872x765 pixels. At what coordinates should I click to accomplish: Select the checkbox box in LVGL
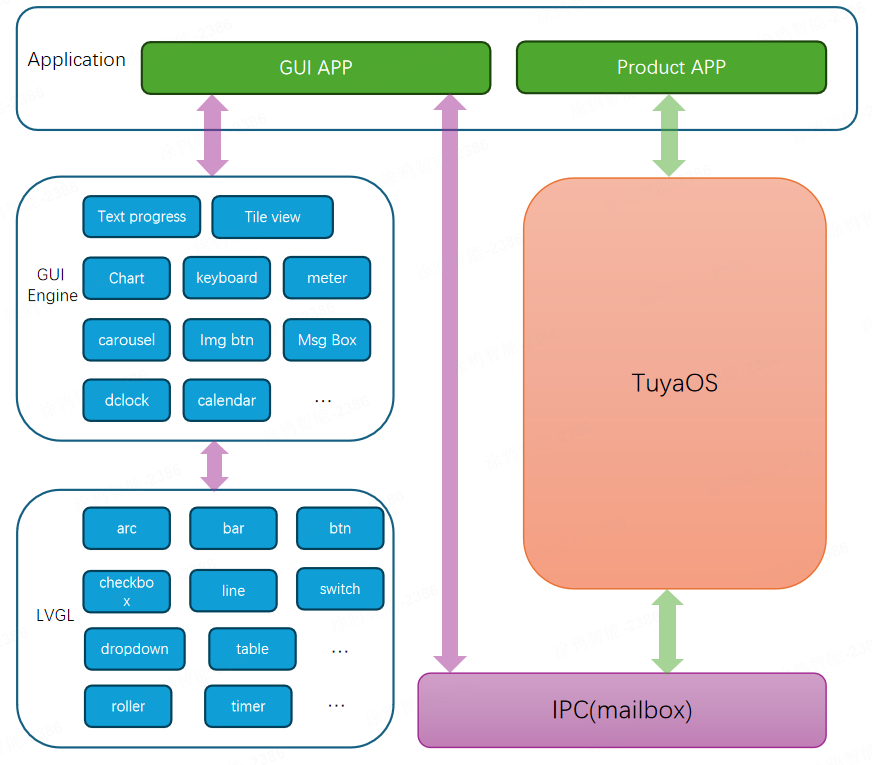click(x=127, y=592)
